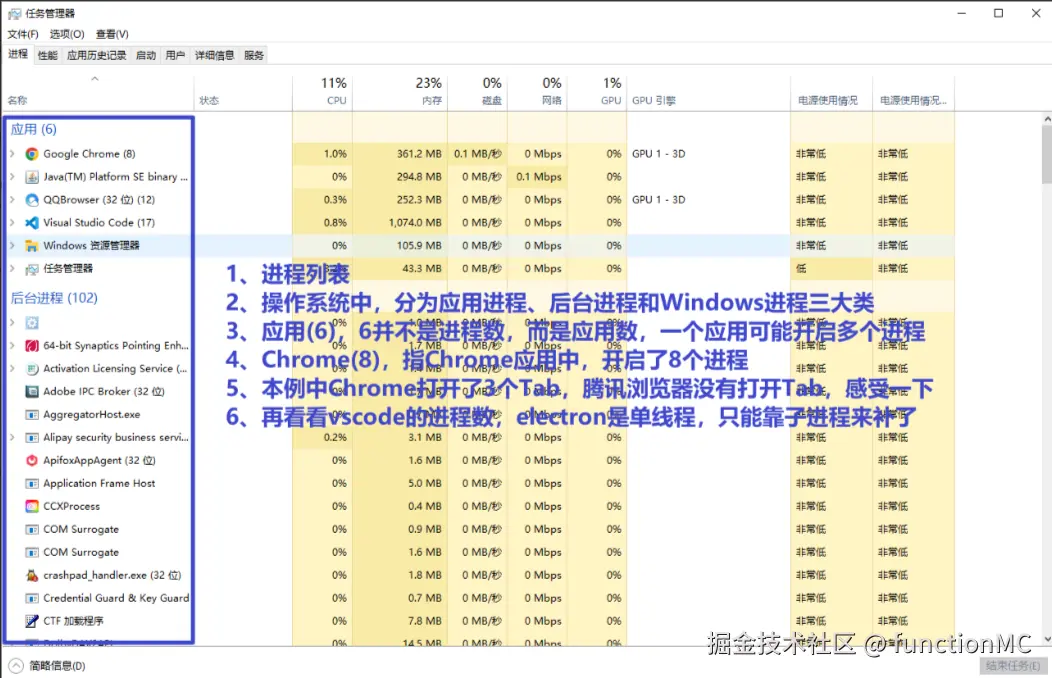1052x678 pixels.
Task: Click the gear icon under 后台进程
Action: click(x=32, y=323)
